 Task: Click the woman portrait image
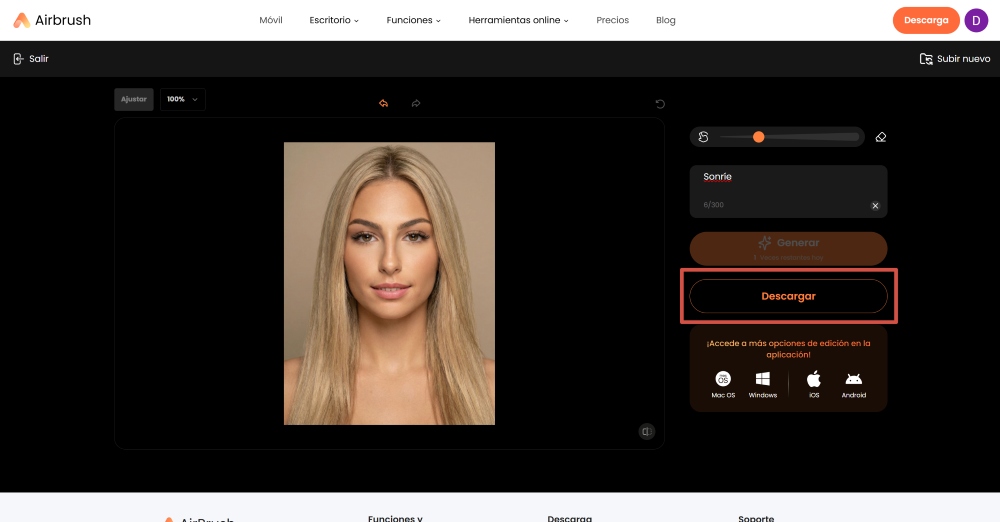tap(389, 283)
